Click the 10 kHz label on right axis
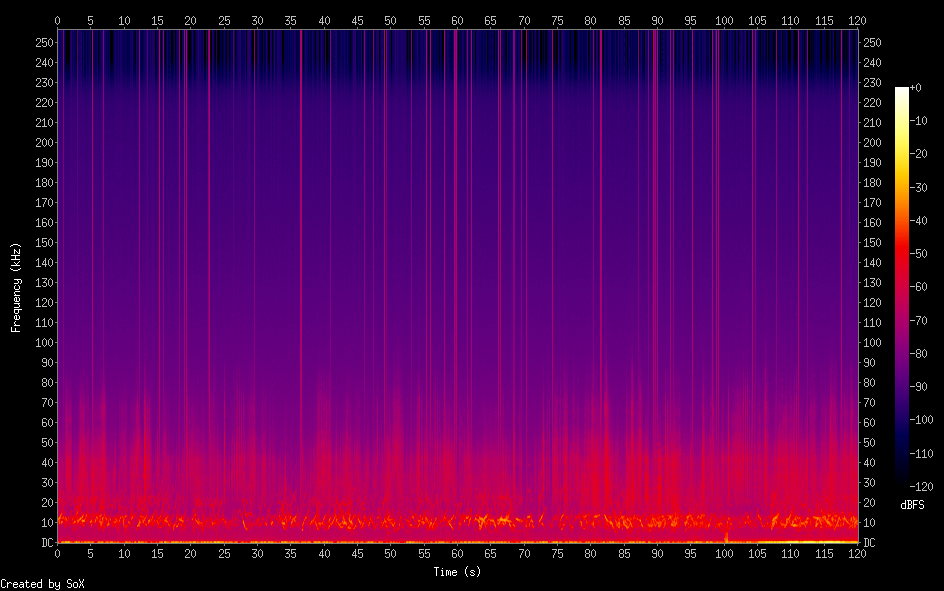Viewport: 944px width, 591px height. tap(870, 523)
